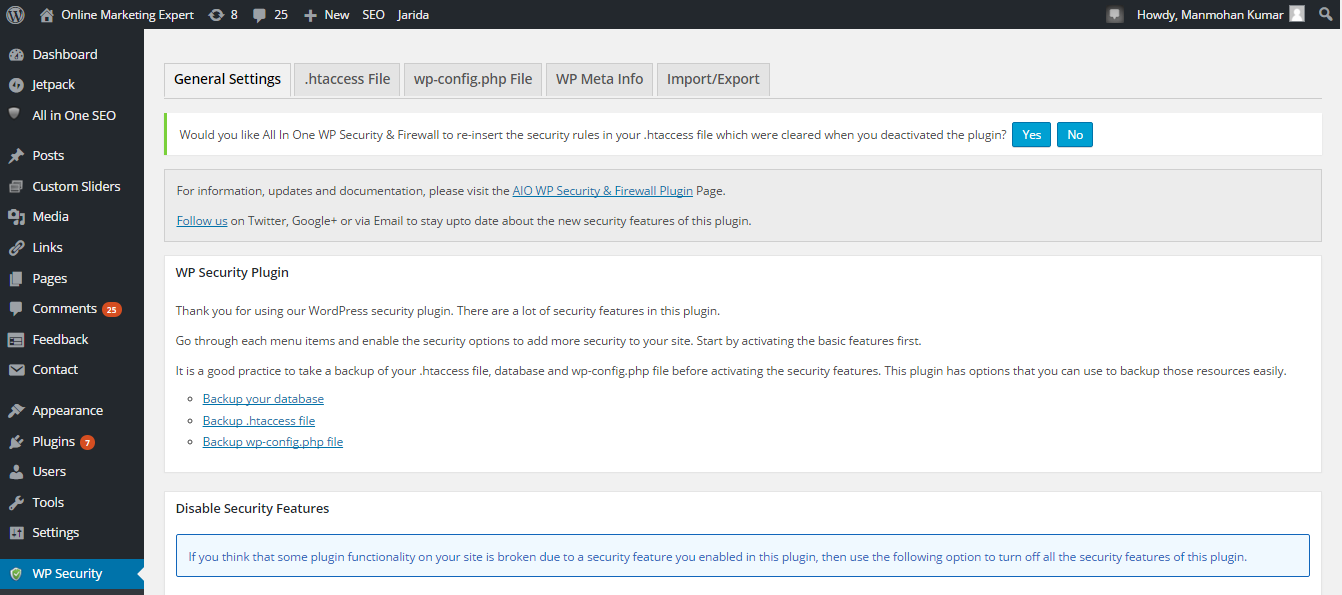Click the Tools wrench icon

(x=15, y=503)
